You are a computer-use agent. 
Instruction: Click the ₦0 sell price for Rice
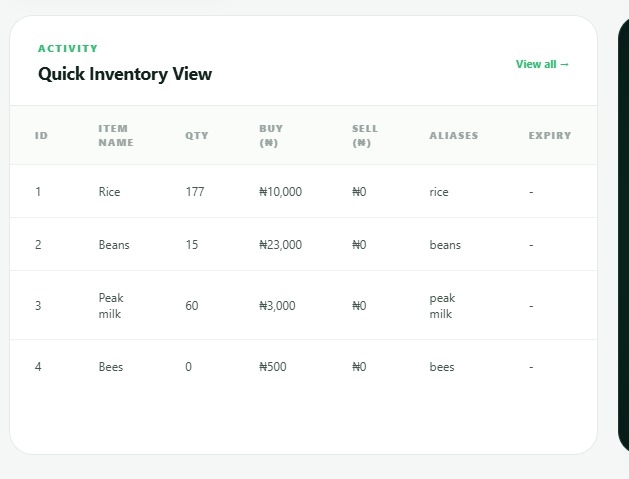359,192
